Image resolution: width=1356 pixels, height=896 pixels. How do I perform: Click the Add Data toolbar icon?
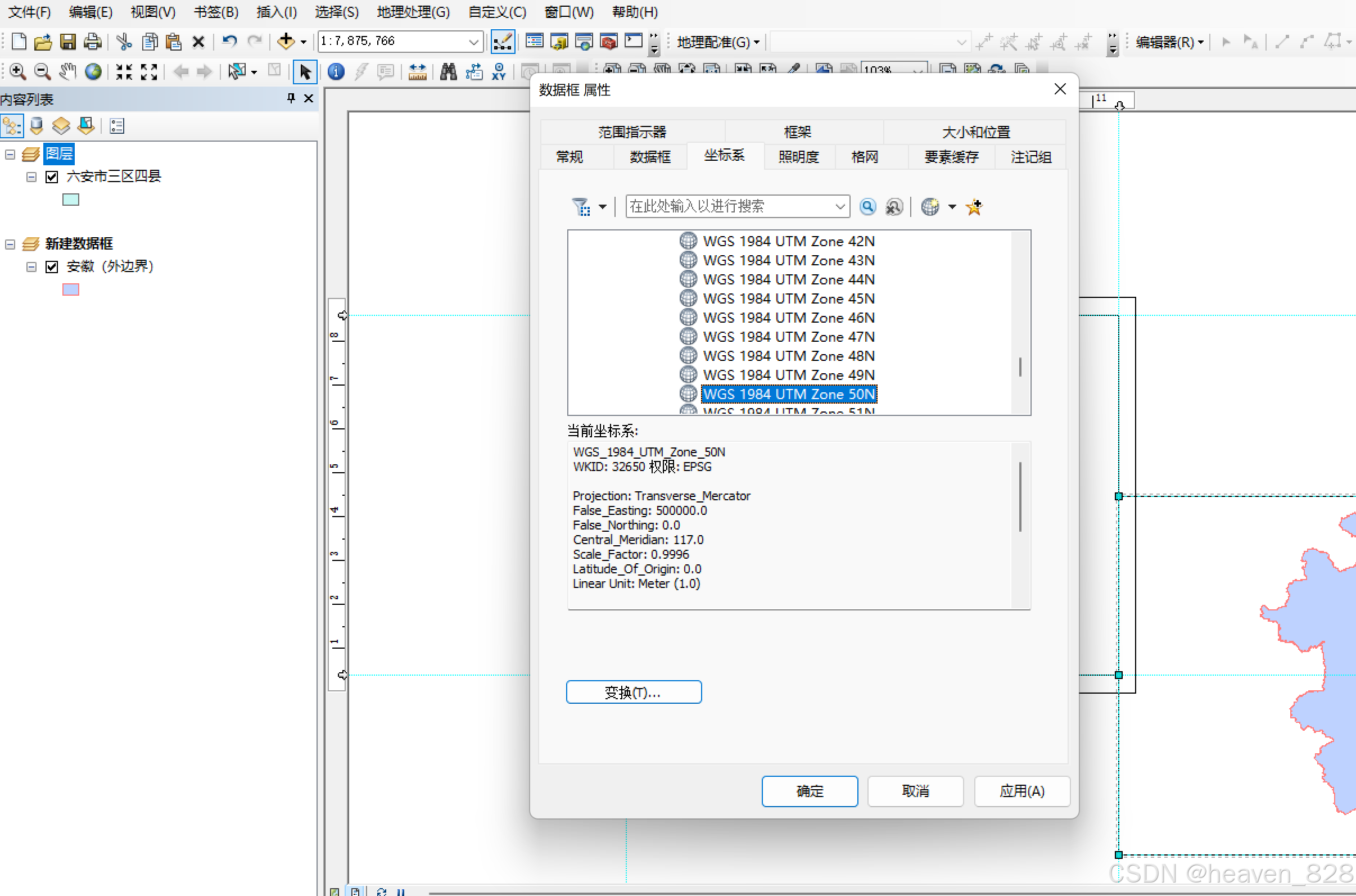point(286,41)
